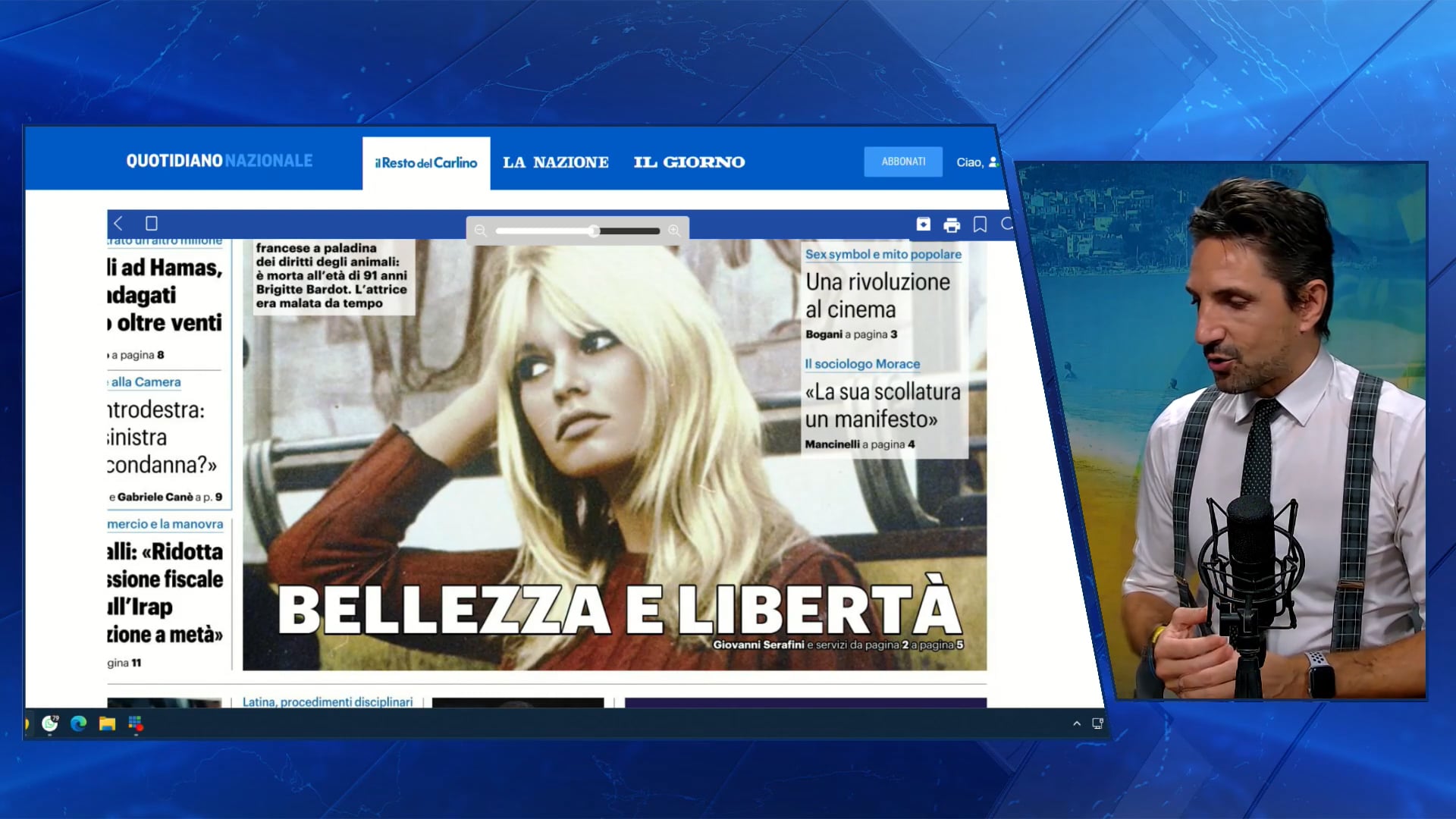Print the newspaper page
This screenshot has height=819, width=1456.
coord(952,224)
